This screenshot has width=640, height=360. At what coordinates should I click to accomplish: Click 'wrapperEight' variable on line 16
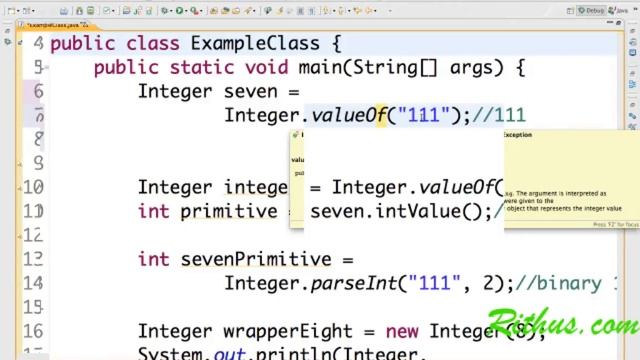coord(288,331)
